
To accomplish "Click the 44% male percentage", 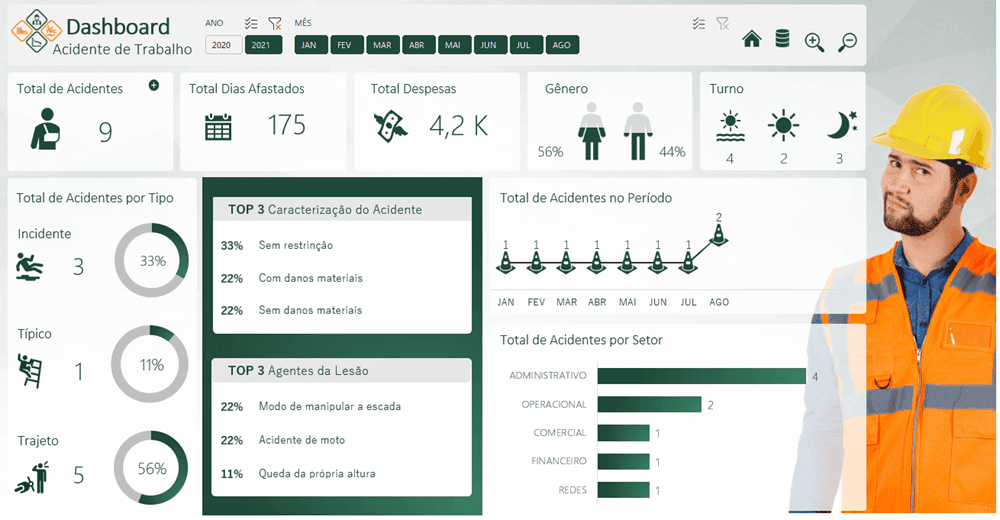I will click(672, 152).
